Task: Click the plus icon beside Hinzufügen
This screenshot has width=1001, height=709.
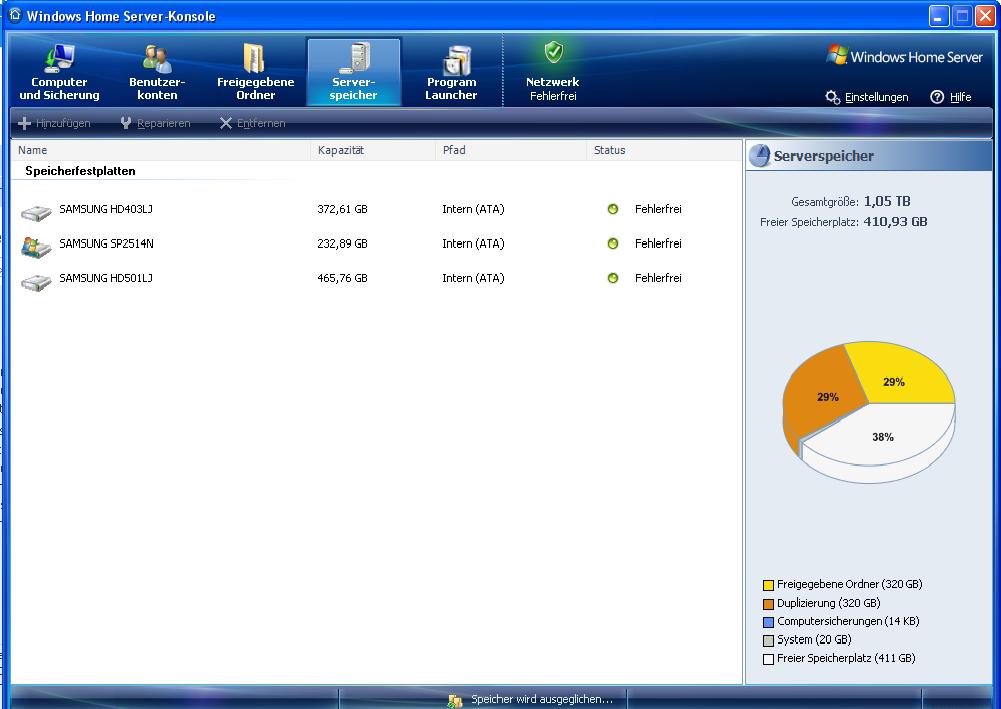Action: point(24,123)
